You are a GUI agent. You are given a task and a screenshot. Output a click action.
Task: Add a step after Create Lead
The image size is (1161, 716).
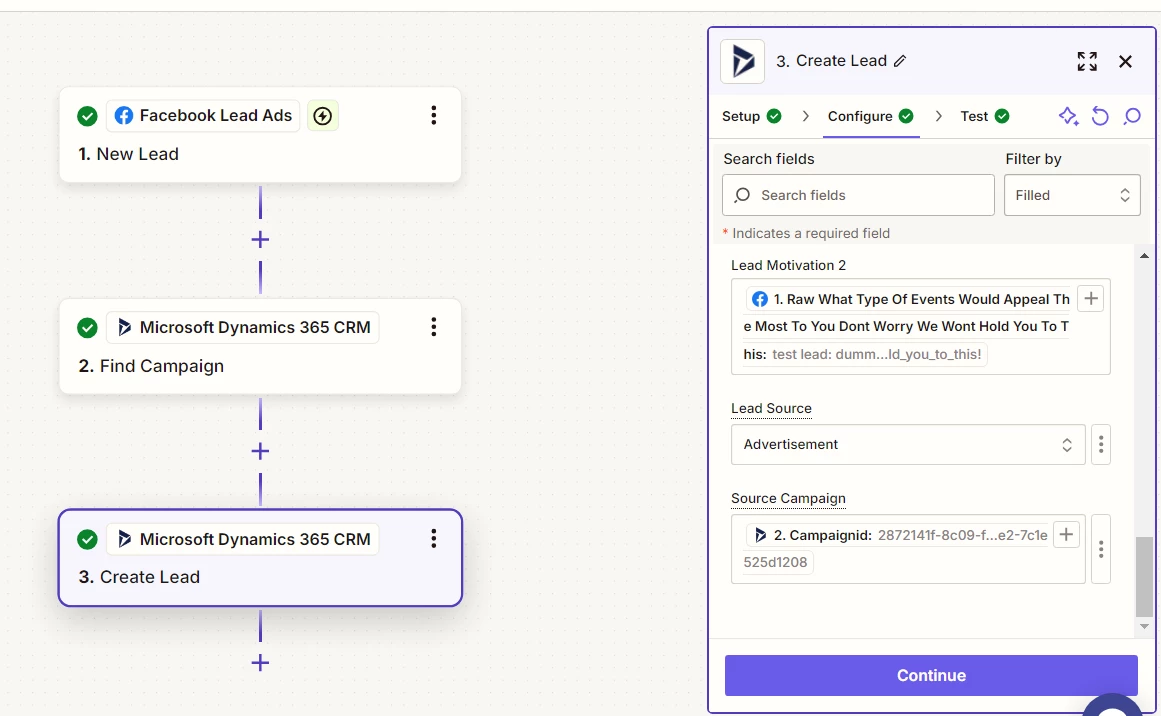coord(260,663)
